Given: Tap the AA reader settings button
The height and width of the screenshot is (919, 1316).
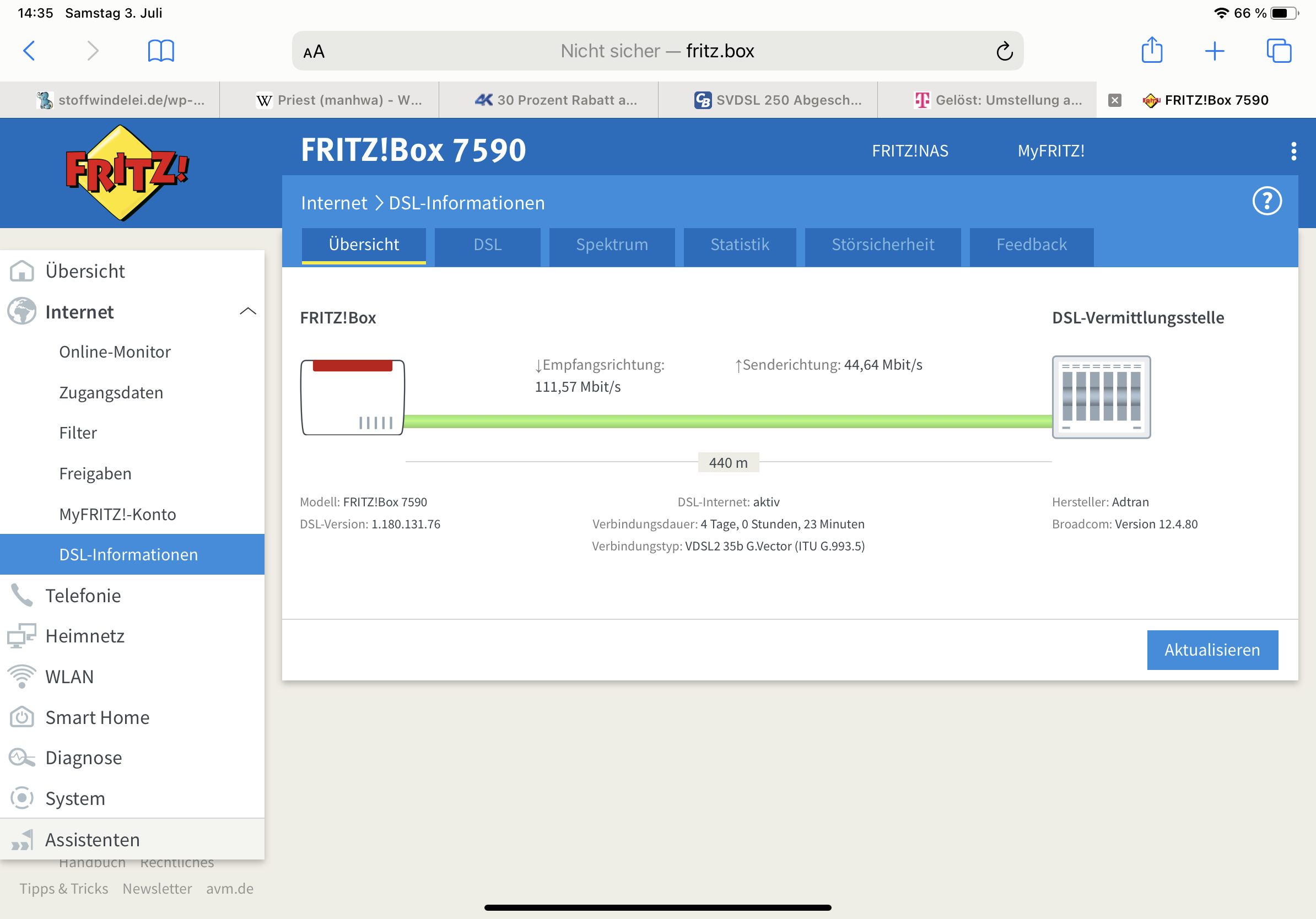Looking at the screenshot, I should pyautogui.click(x=314, y=52).
